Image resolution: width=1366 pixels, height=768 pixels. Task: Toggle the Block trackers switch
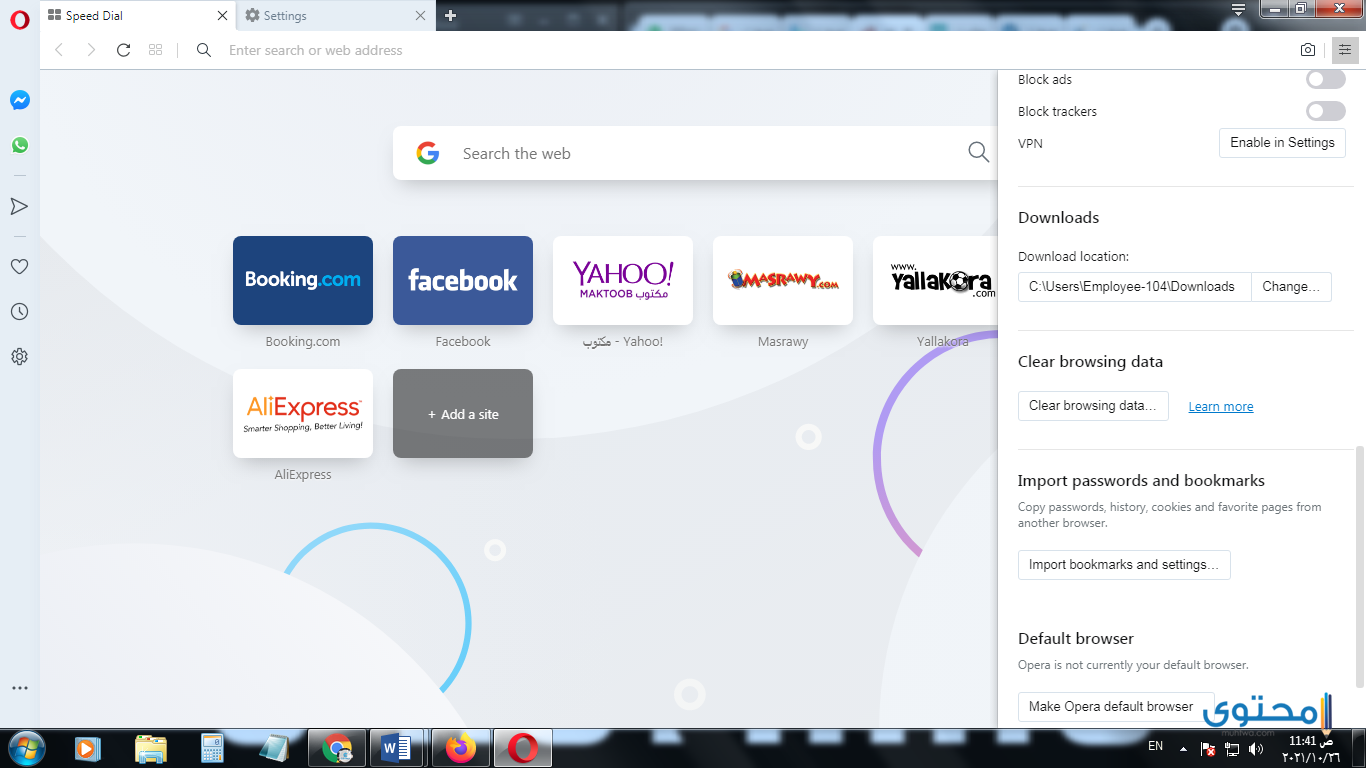[x=1326, y=111]
